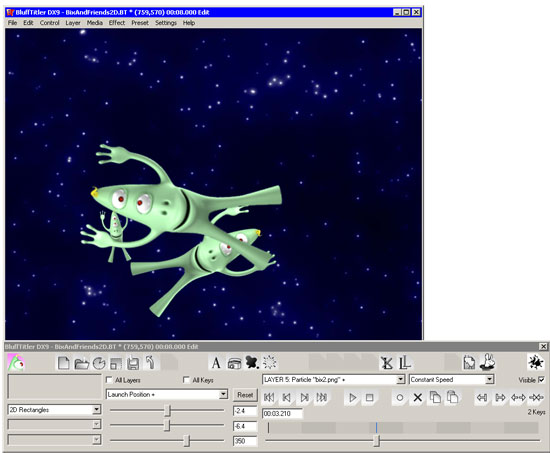Click the timeline position slider handle
The width and height of the screenshot is (550, 453).
pos(376,440)
